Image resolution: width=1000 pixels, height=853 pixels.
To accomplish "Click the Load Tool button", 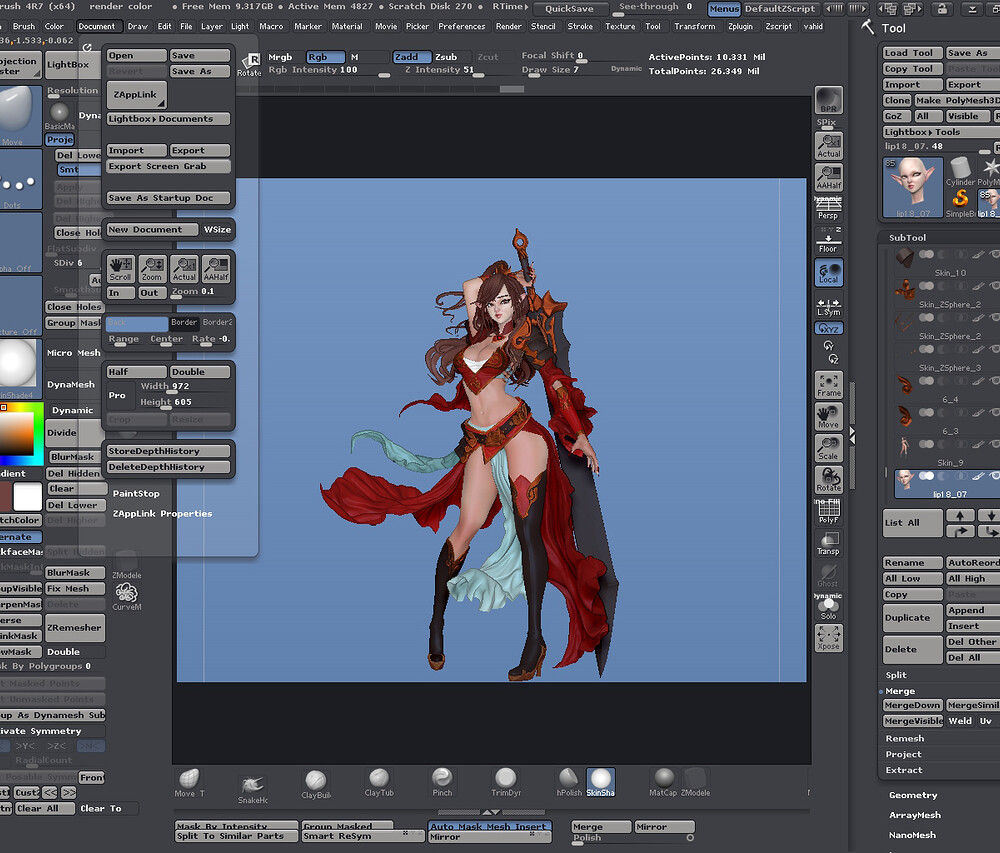I will pos(912,53).
